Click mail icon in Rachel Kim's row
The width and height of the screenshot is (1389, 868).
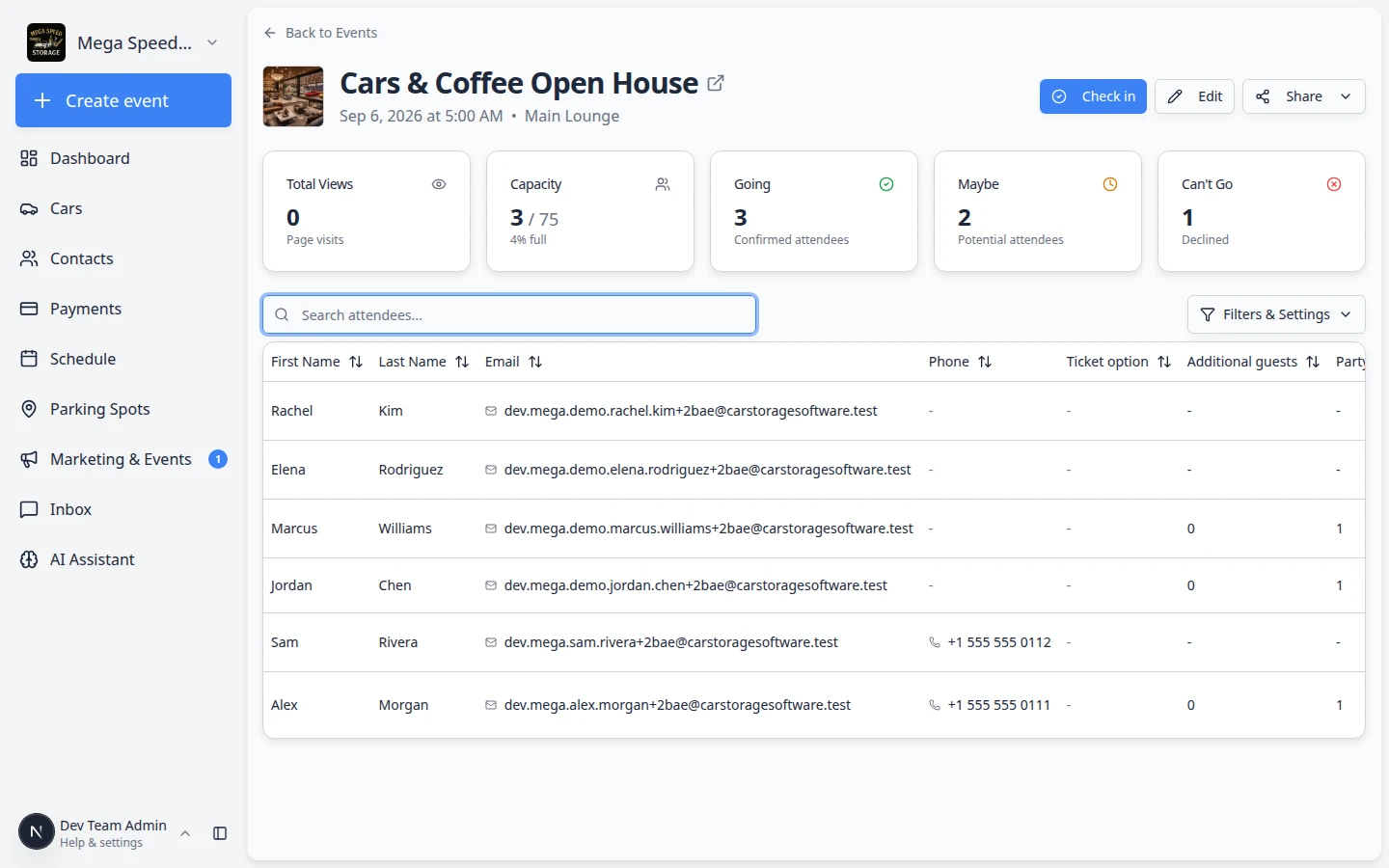pyautogui.click(x=491, y=411)
